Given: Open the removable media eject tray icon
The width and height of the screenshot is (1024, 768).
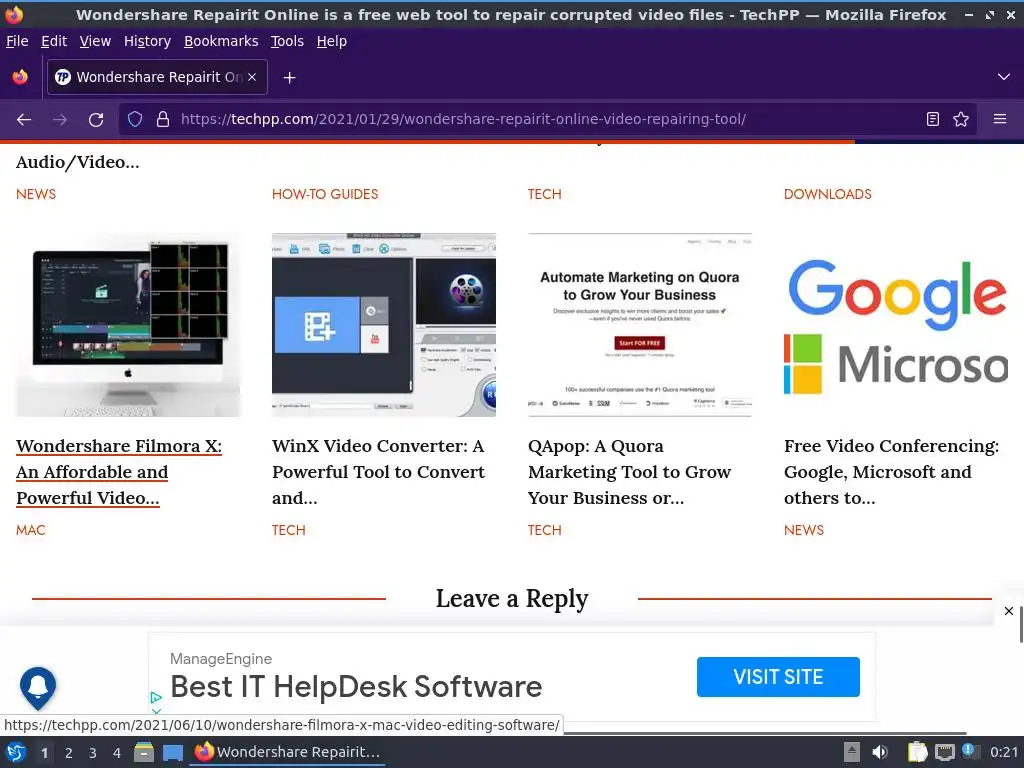Looking at the screenshot, I should click(x=852, y=752).
